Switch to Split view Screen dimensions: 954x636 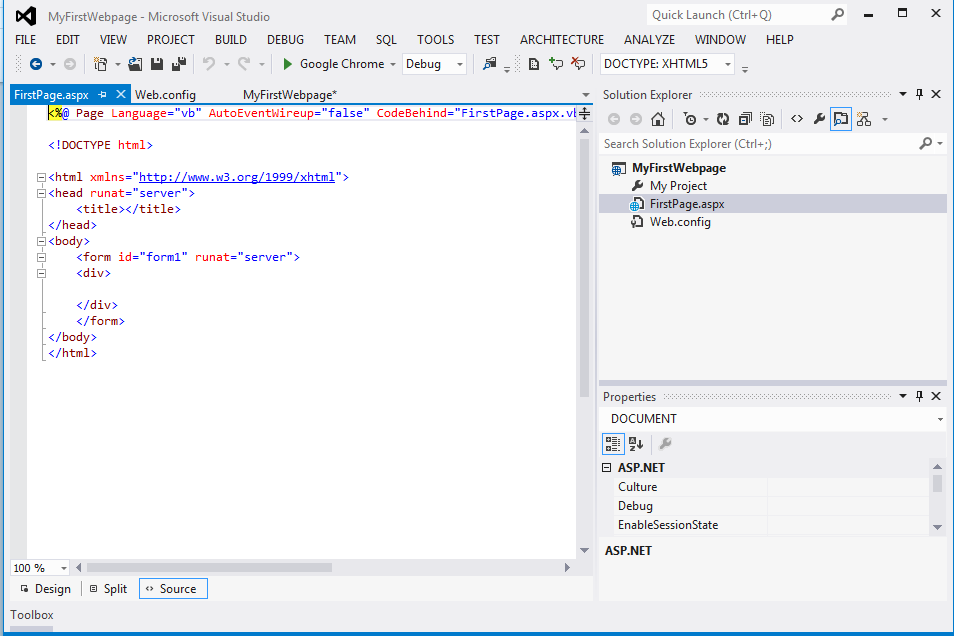[x=108, y=589]
